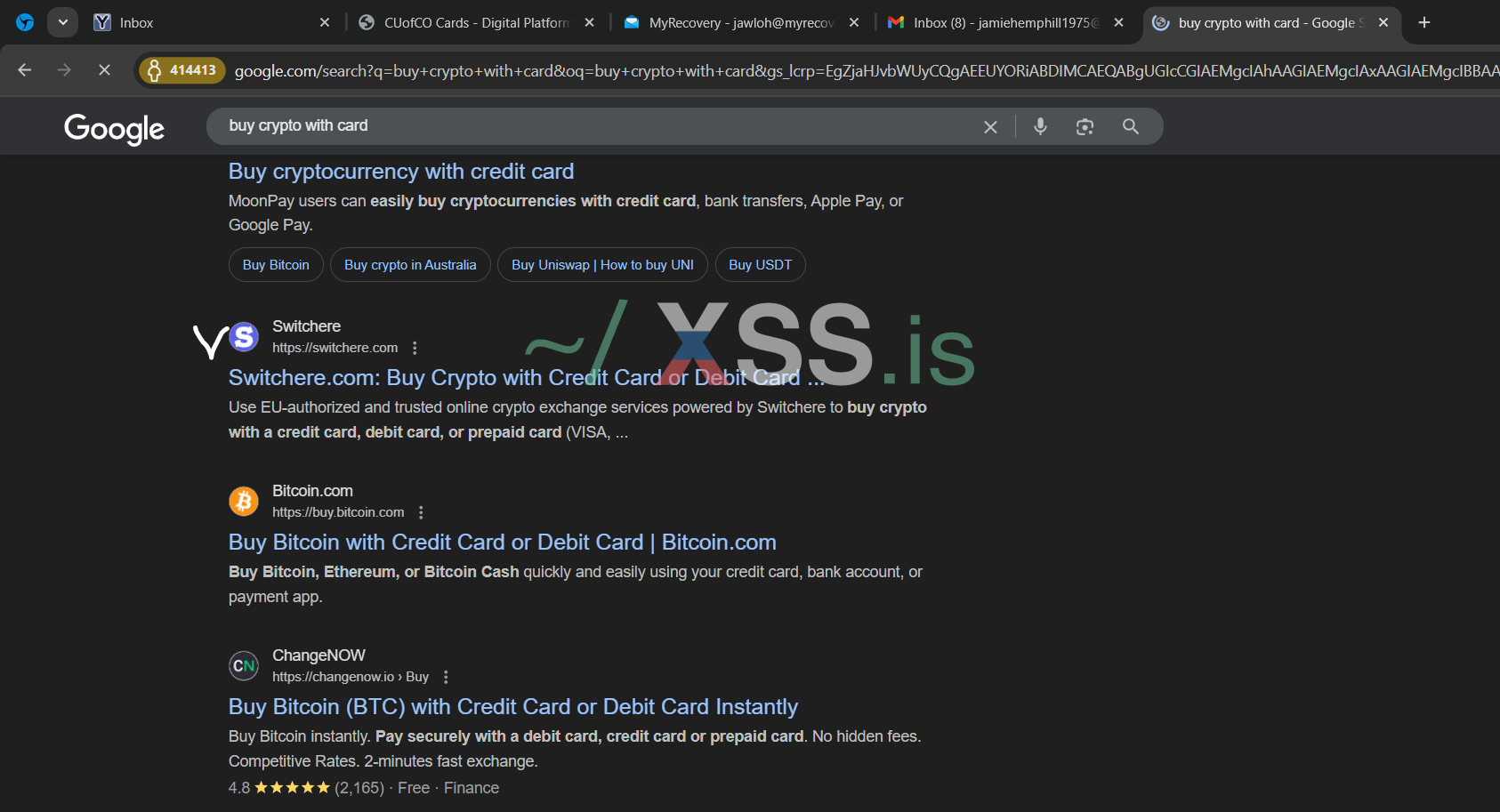Open the Buy Uniswap How to buy UNI chip
Viewport: 1500px width, 812px height.
(x=602, y=265)
